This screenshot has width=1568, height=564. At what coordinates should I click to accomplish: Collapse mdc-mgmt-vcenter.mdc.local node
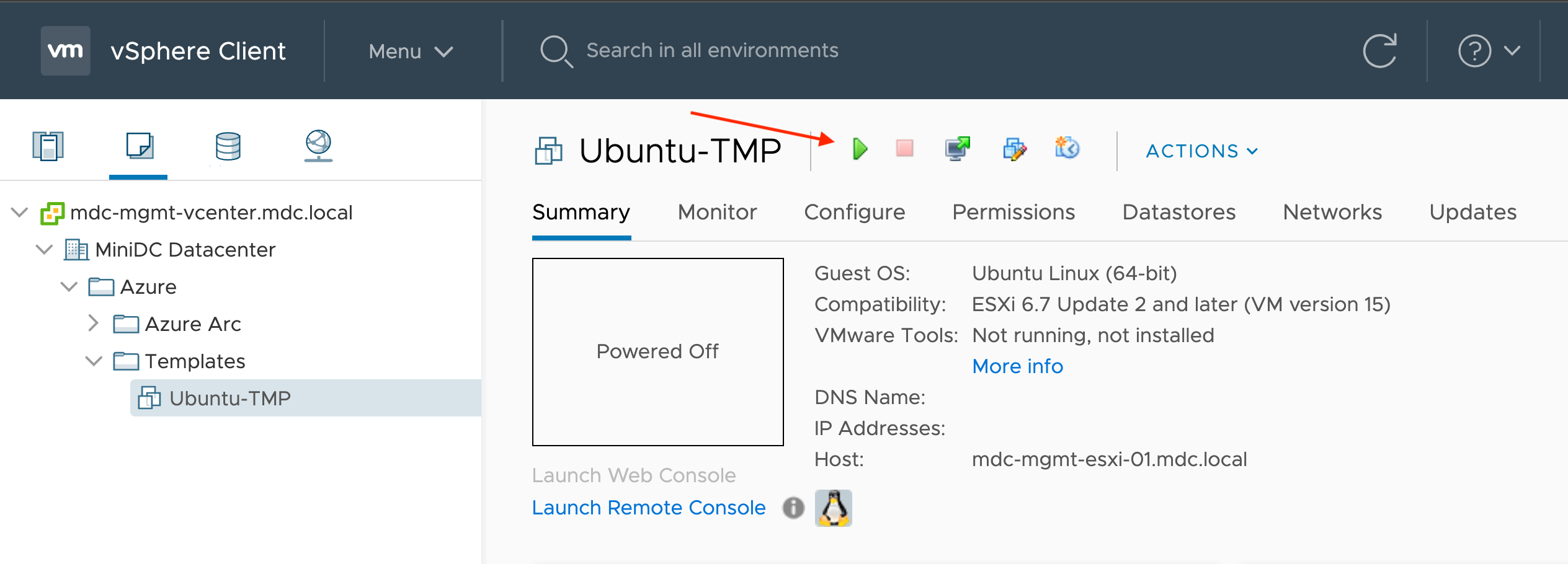(20, 213)
